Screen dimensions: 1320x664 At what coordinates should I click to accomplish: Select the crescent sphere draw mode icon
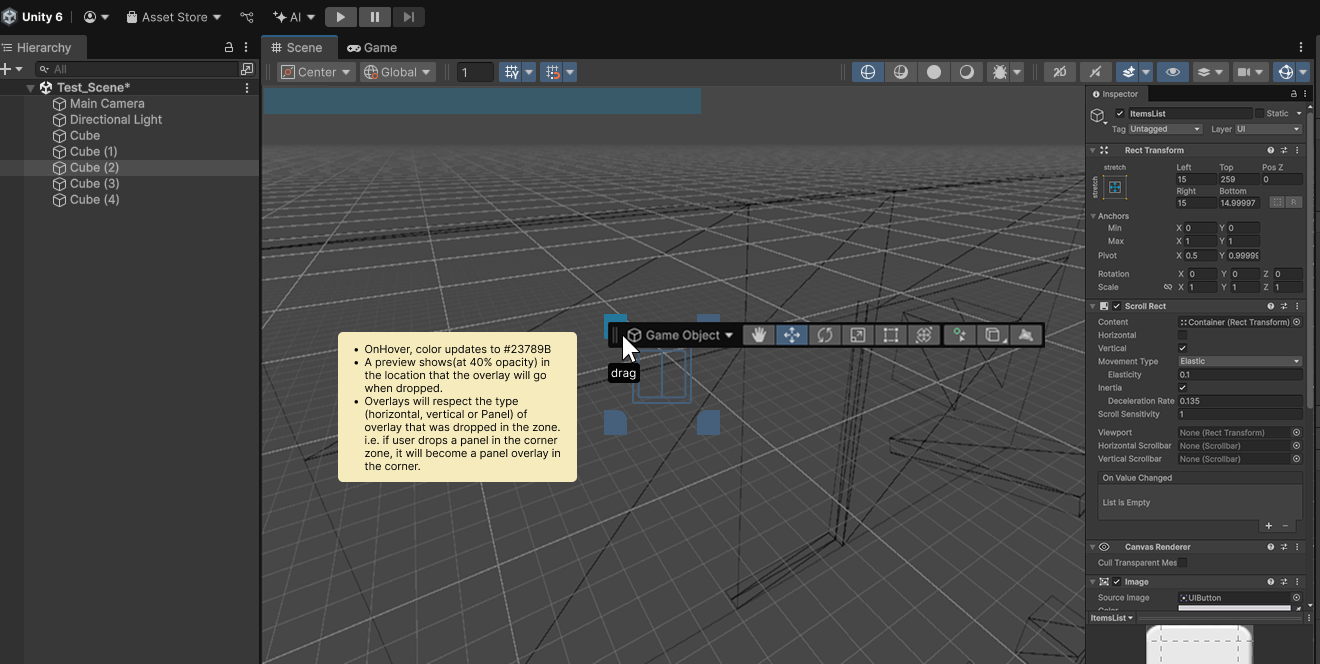966,72
